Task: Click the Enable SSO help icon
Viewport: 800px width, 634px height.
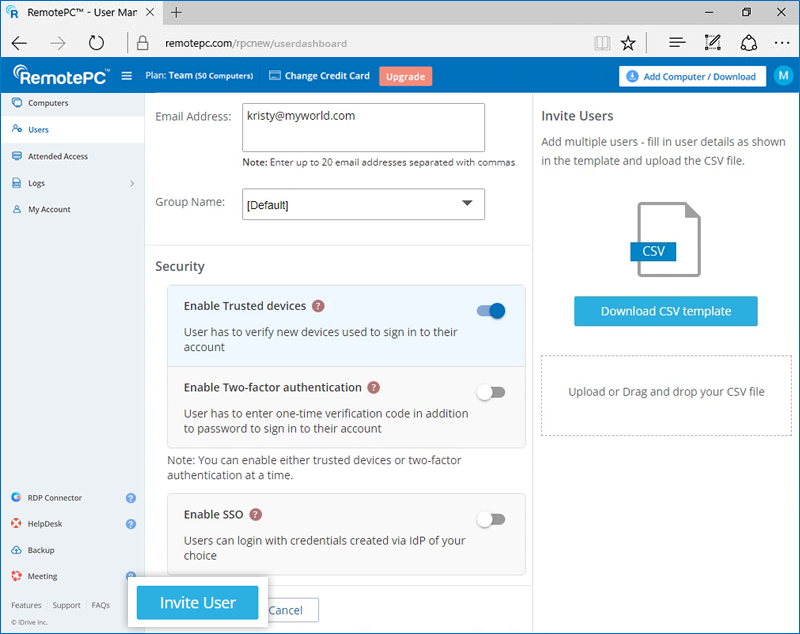Action: [x=256, y=515]
